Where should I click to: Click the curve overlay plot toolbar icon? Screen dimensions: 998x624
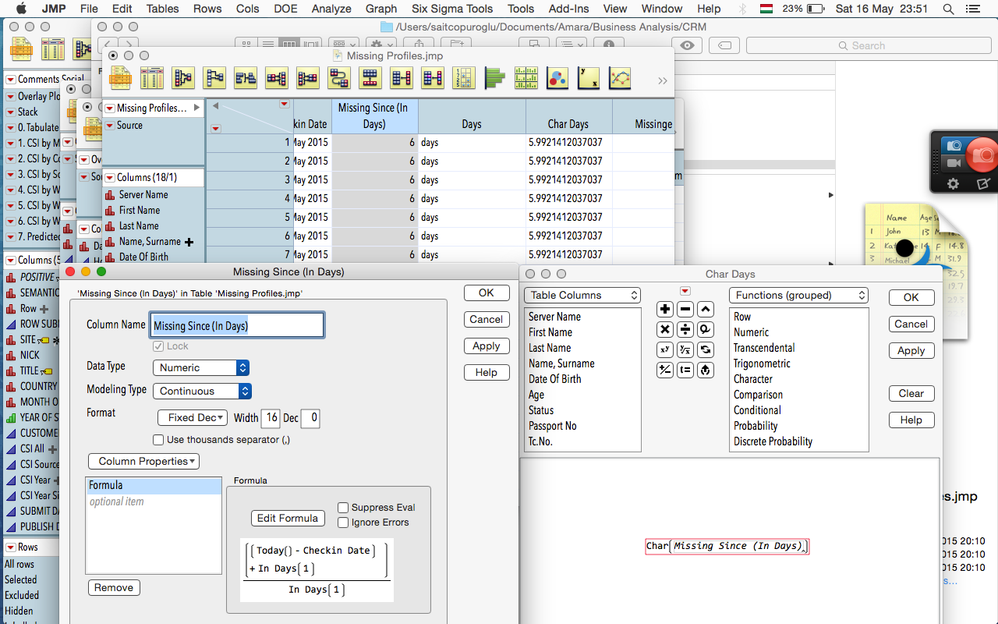(x=619, y=78)
